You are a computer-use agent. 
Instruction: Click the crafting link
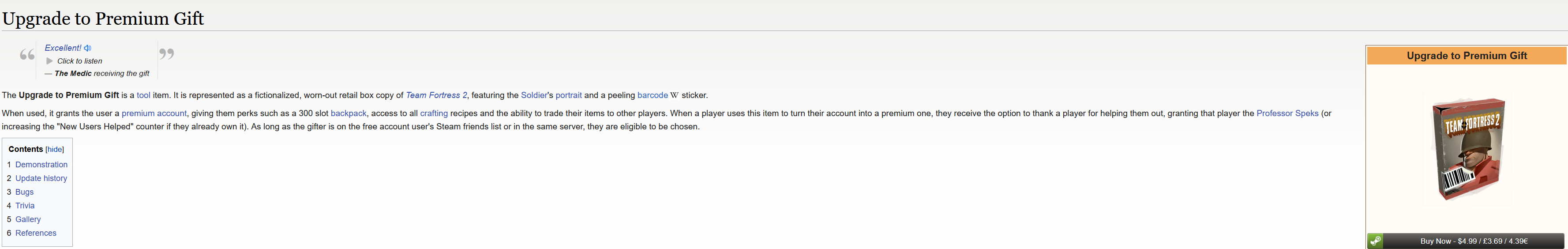(x=434, y=114)
